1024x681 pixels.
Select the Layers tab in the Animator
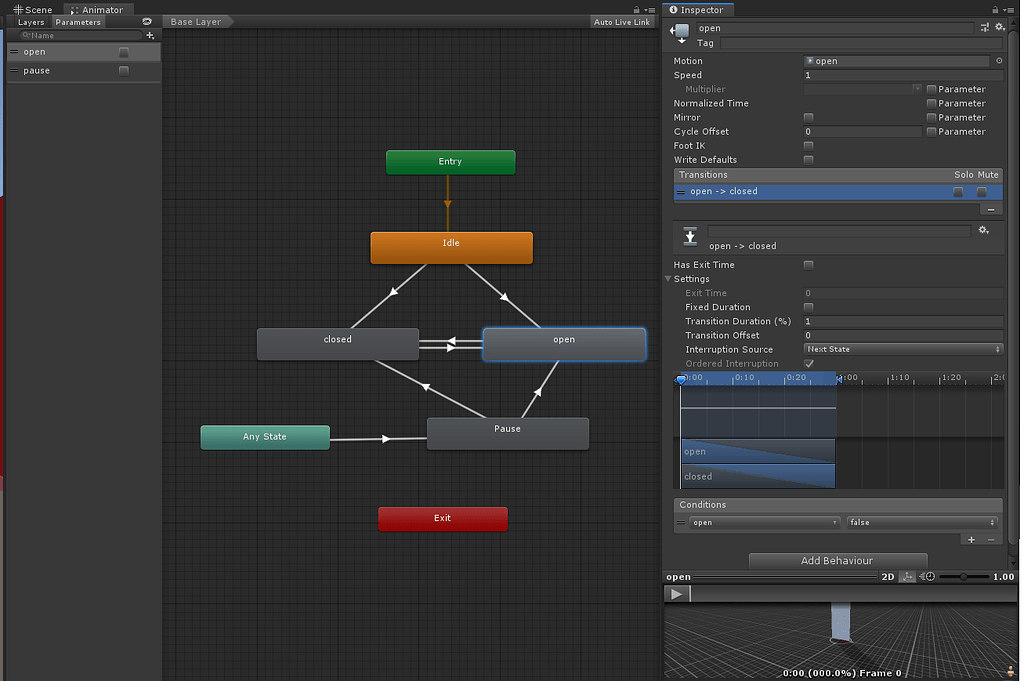click(x=30, y=21)
